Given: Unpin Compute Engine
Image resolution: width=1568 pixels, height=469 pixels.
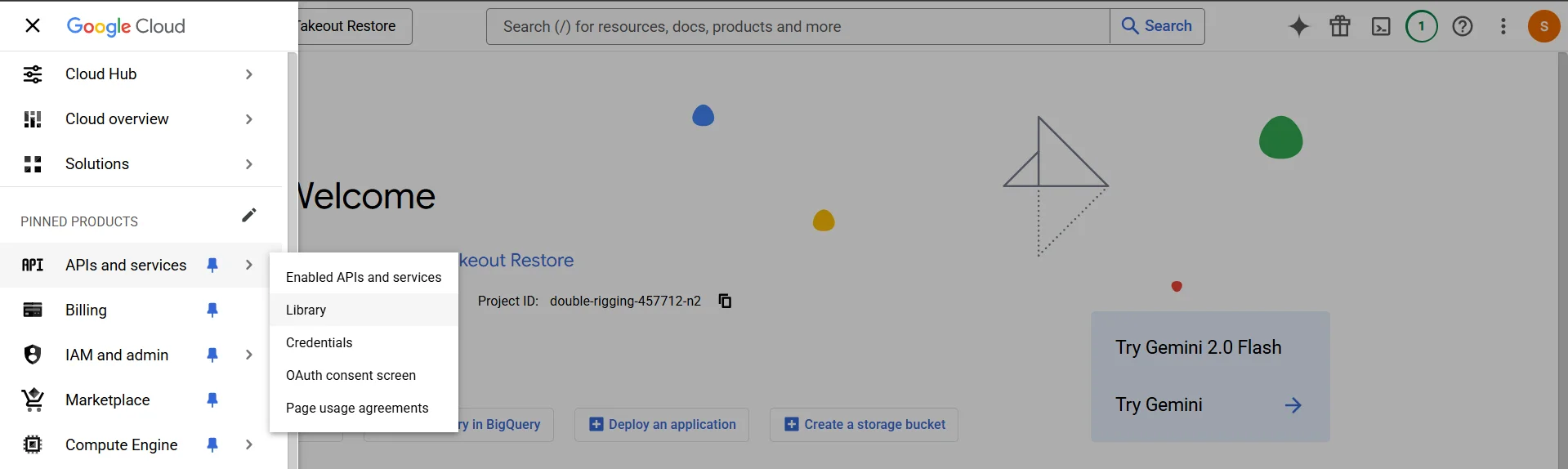Looking at the screenshot, I should pyautogui.click(x=212, y=444).
